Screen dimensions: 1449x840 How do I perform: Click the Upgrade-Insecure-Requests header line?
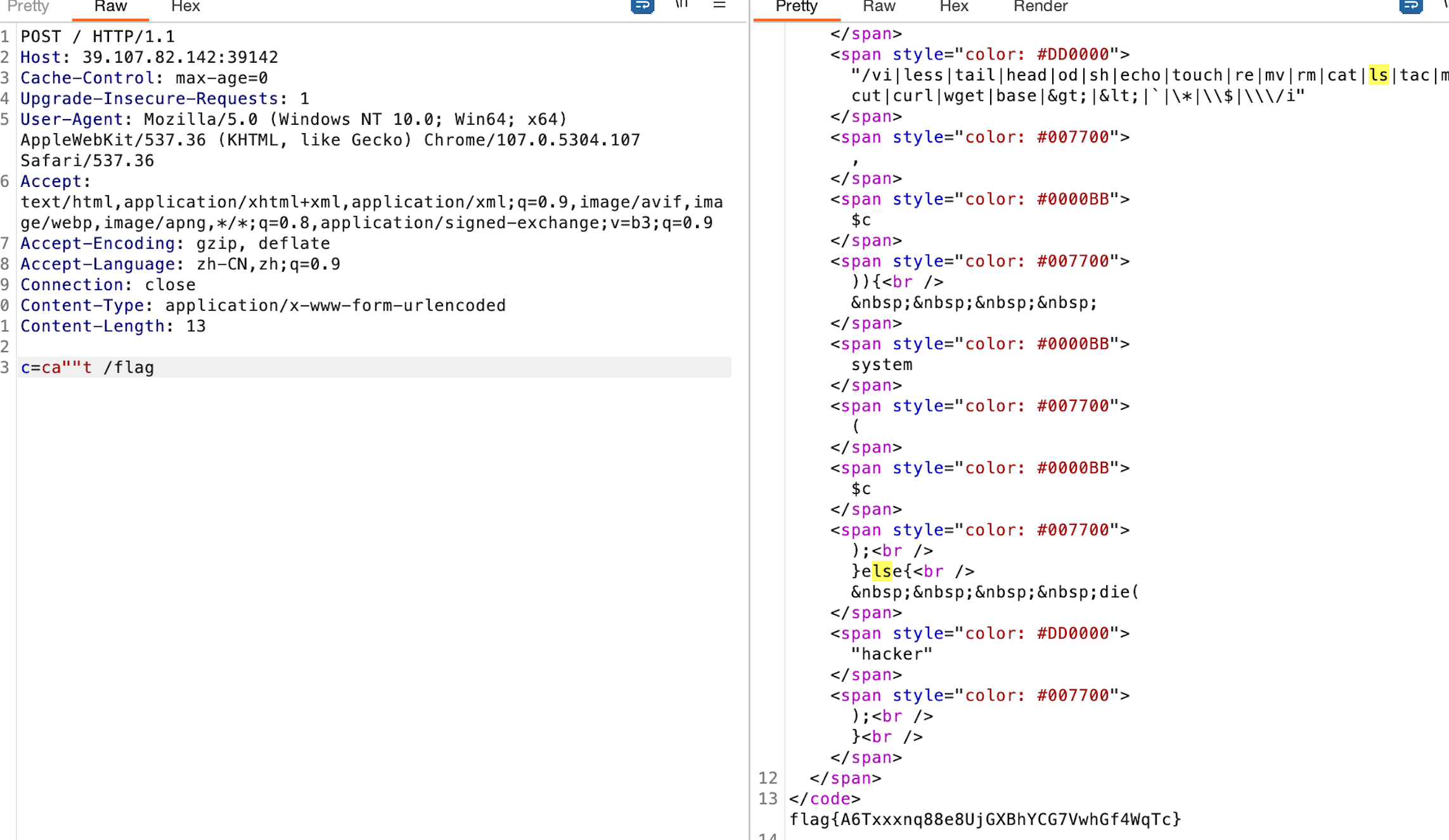coord(165,99)
